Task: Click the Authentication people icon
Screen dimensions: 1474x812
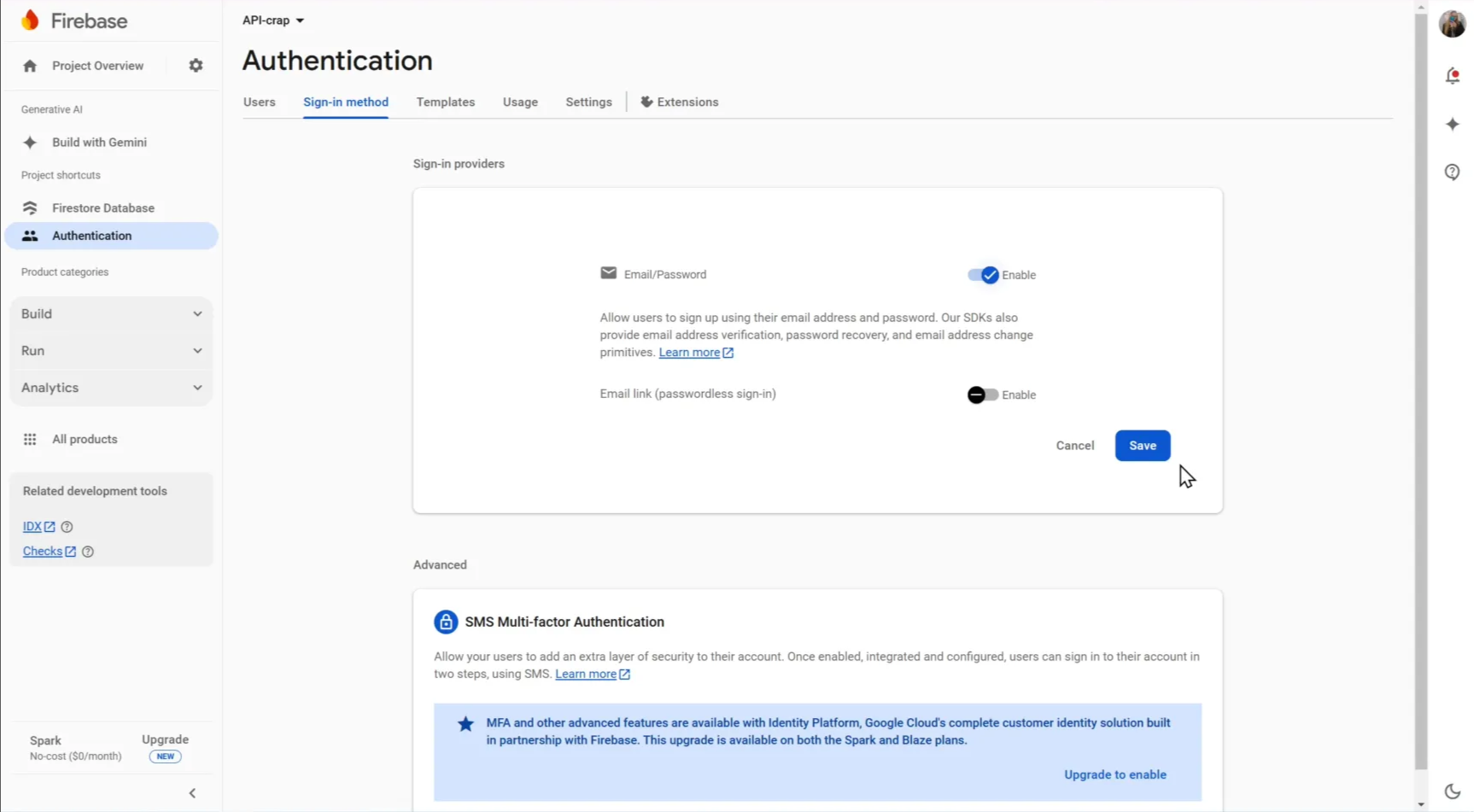Action: click(30, 236)
